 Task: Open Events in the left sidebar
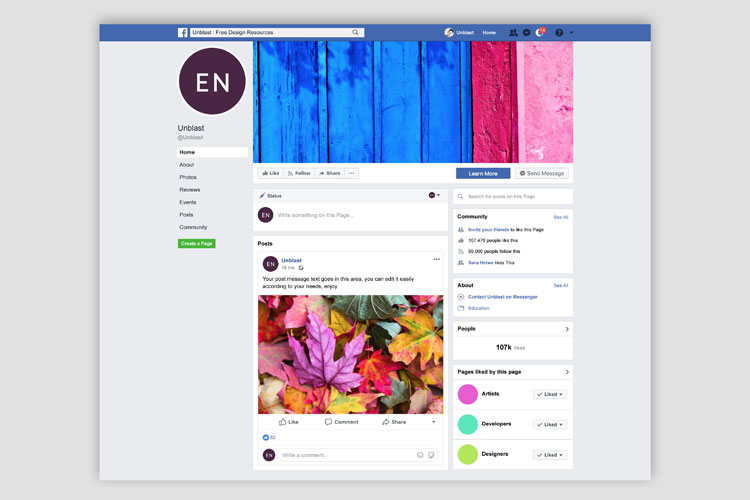[x=188, y=202]
